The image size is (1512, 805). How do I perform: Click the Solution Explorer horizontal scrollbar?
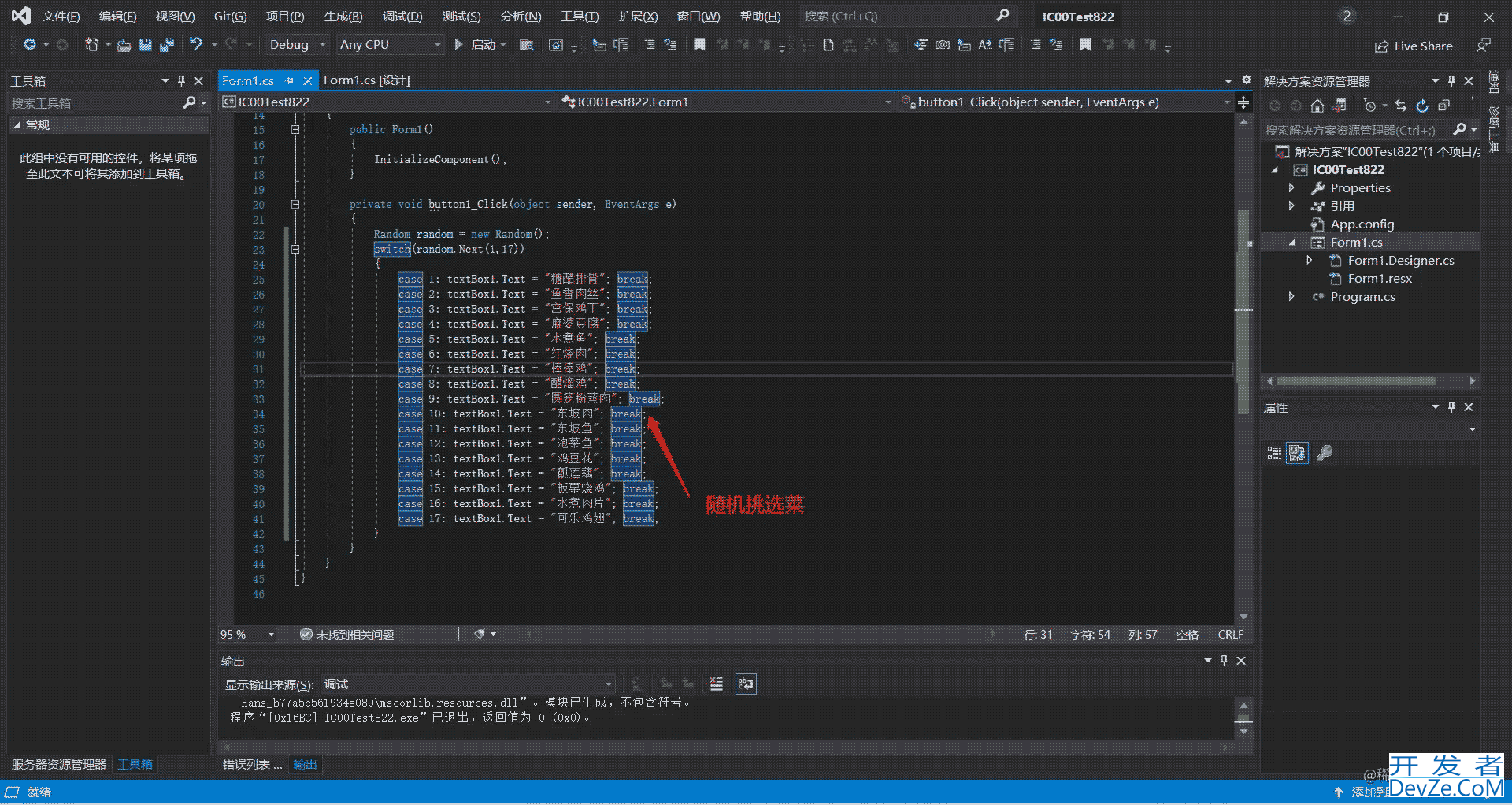(1356, 381)
